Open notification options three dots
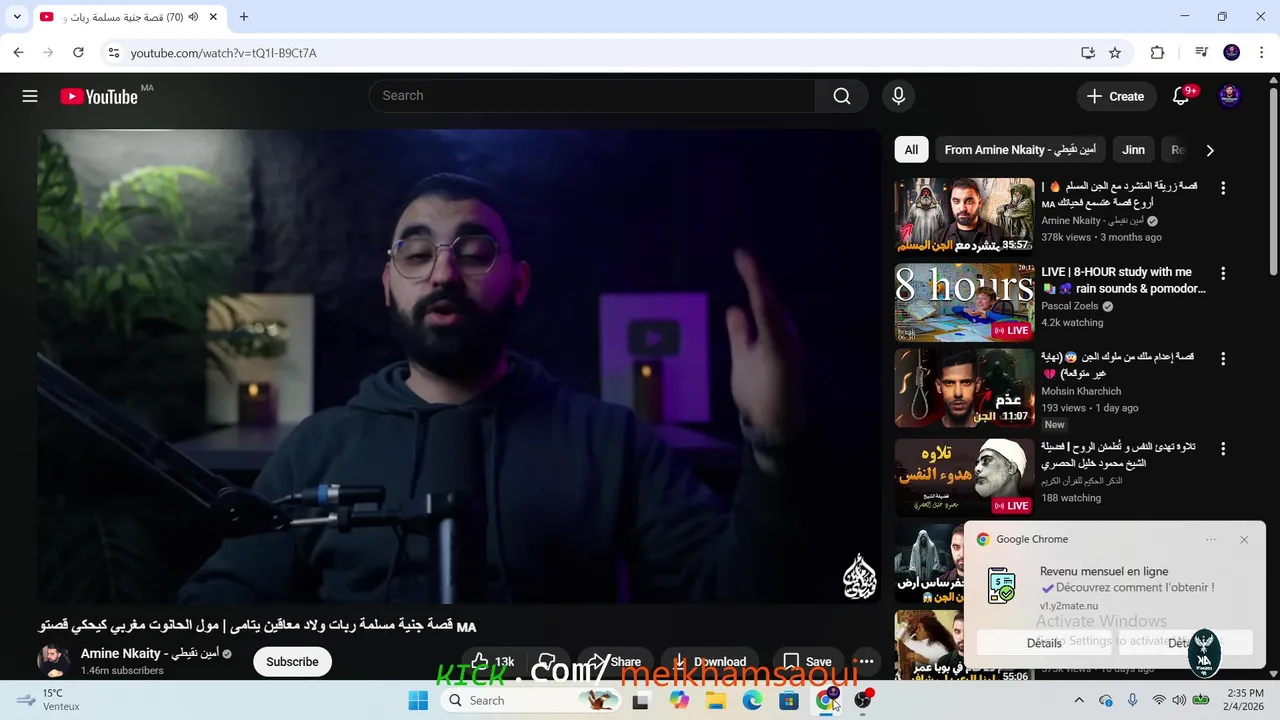 [1211, 539]
